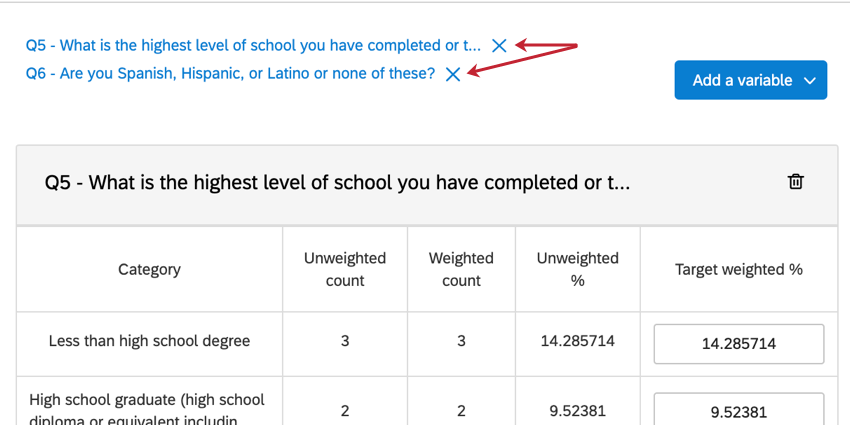This screenshot has width=850, height=425.
Task: Remove the Q6 variable with its X icon
Action: [x=453, y=74]
